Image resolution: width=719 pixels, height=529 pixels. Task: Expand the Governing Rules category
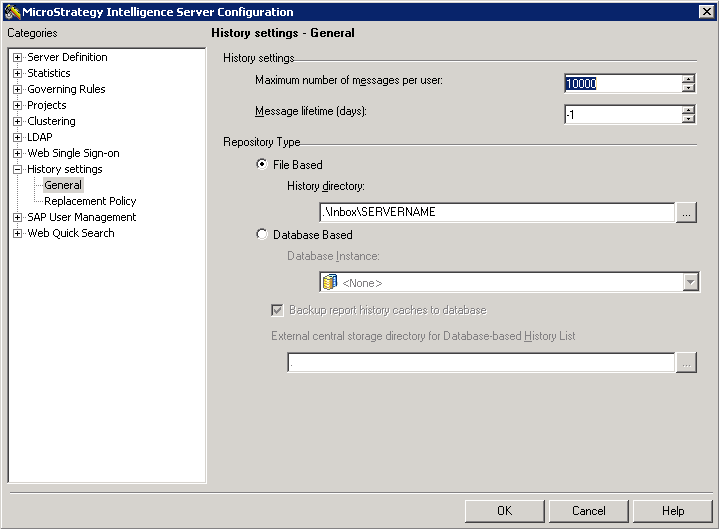(x=17, y=89)
